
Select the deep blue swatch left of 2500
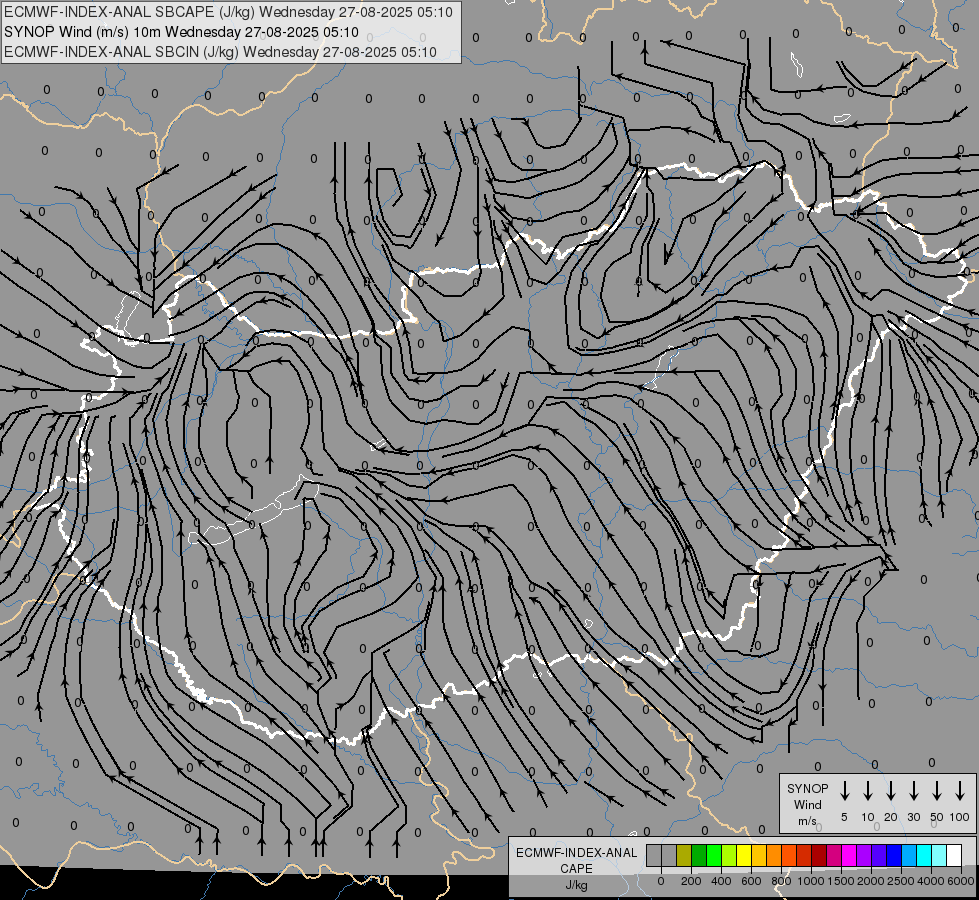pos(894,855)
